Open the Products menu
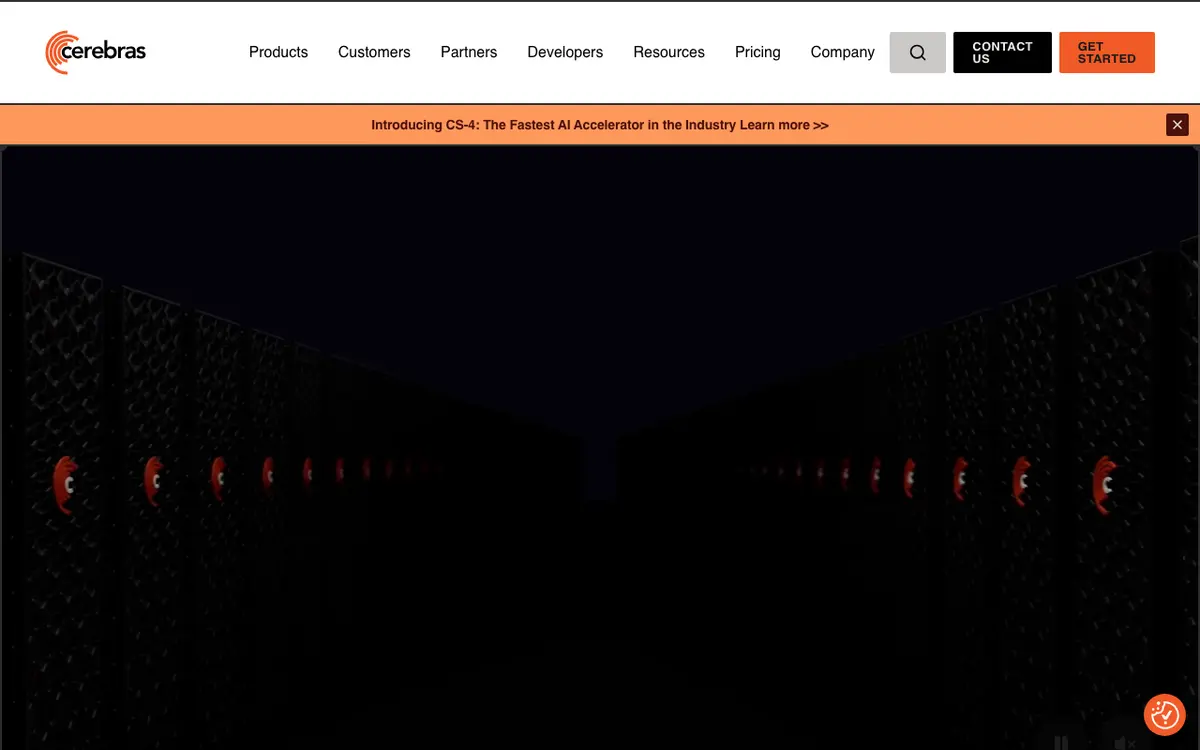 pyautogui.click(x=278, y=52)
